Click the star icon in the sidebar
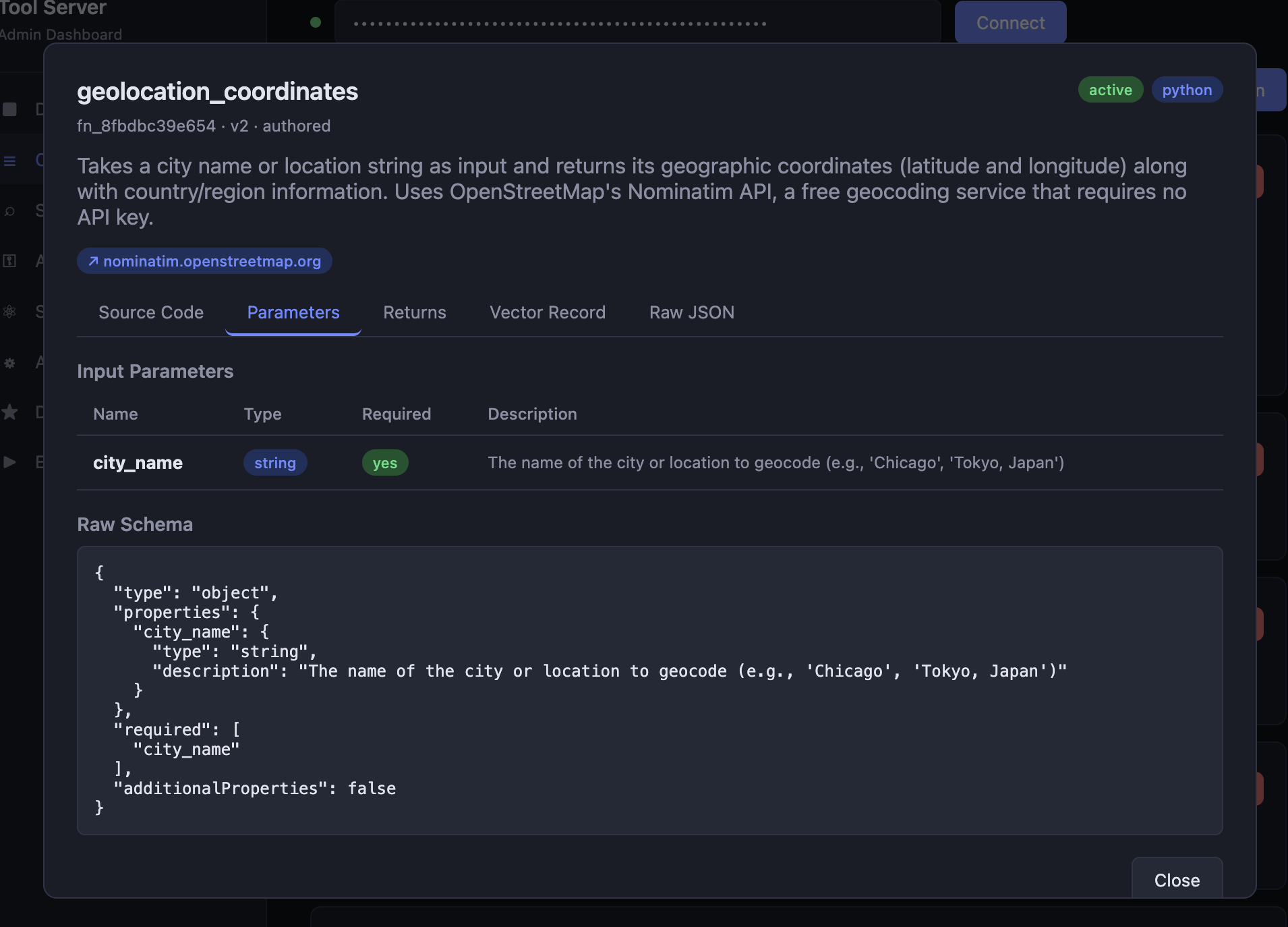This screenshot has width=1288, height=927. (9, 412)
